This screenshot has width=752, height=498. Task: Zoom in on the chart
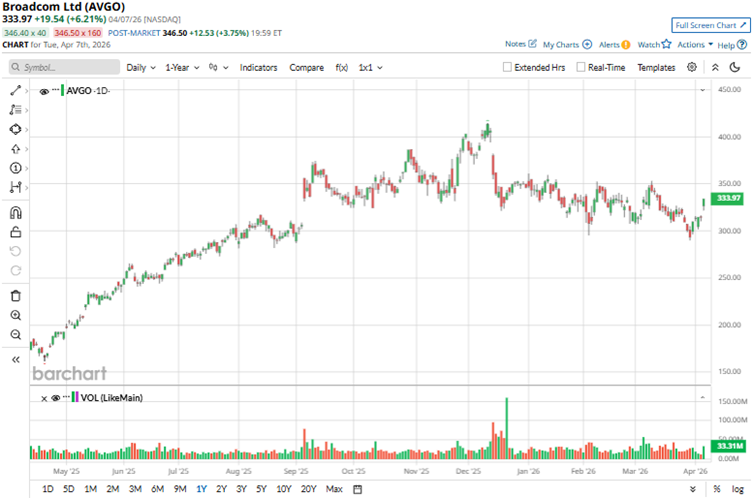click(15, 315)
